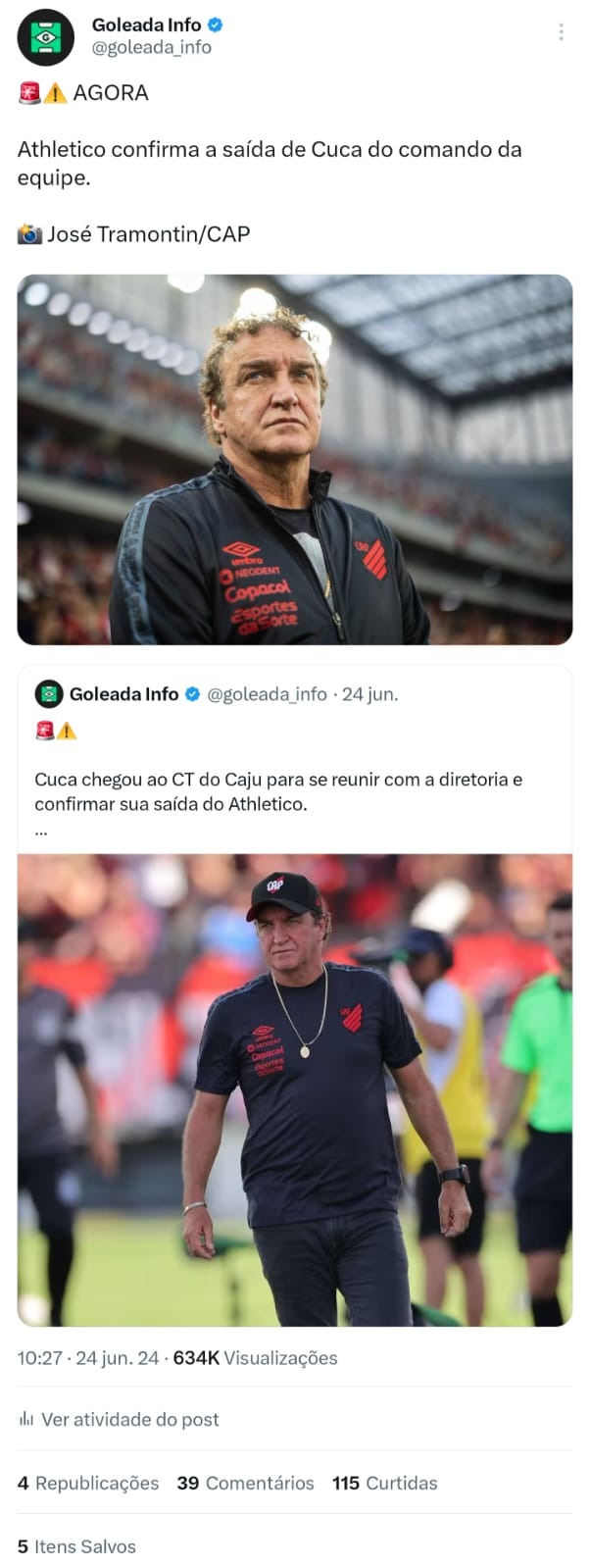Click the Goleada Info profile avatar

(x=46, y=36)
